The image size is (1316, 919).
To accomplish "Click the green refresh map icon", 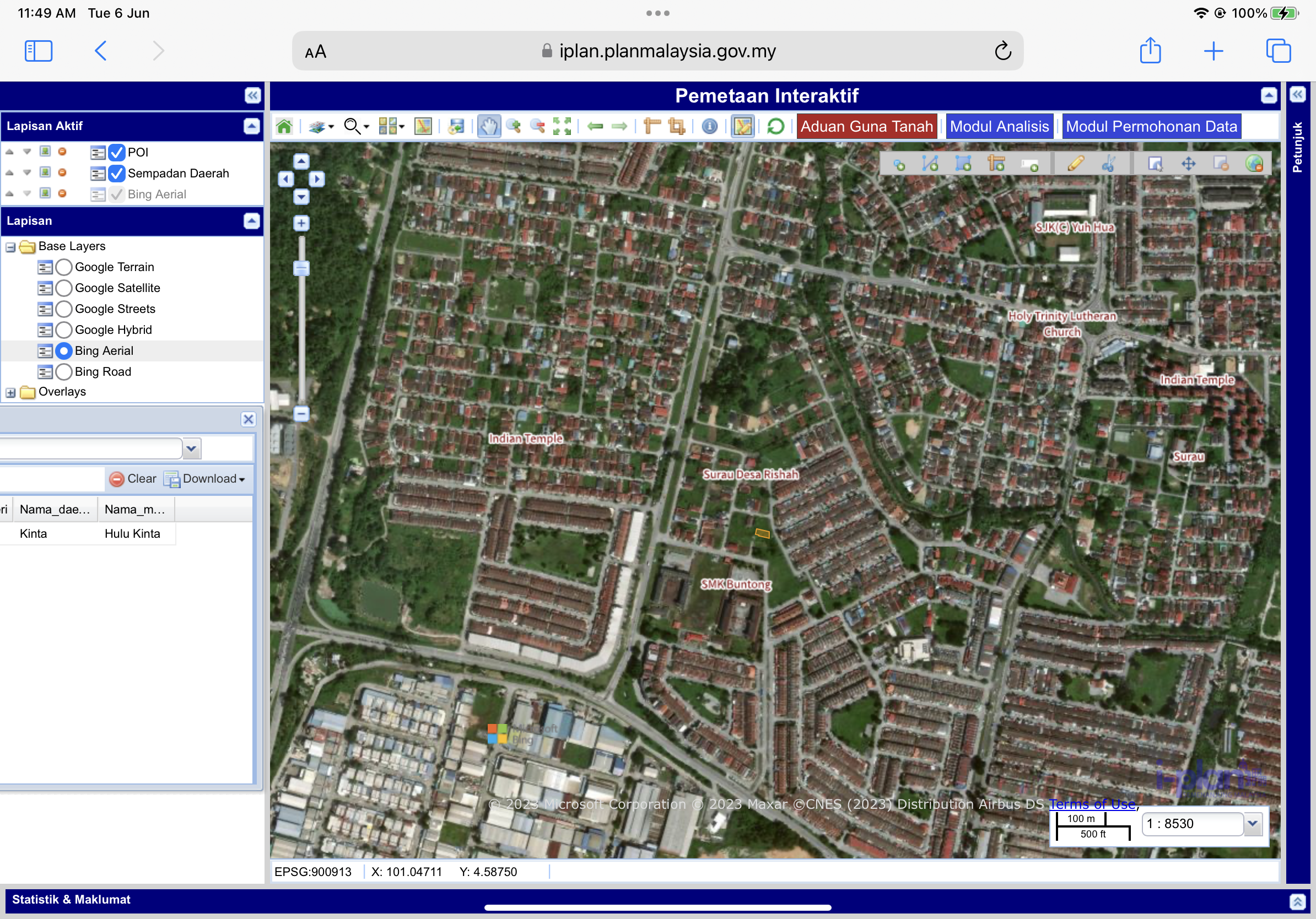I will point(775,126).
